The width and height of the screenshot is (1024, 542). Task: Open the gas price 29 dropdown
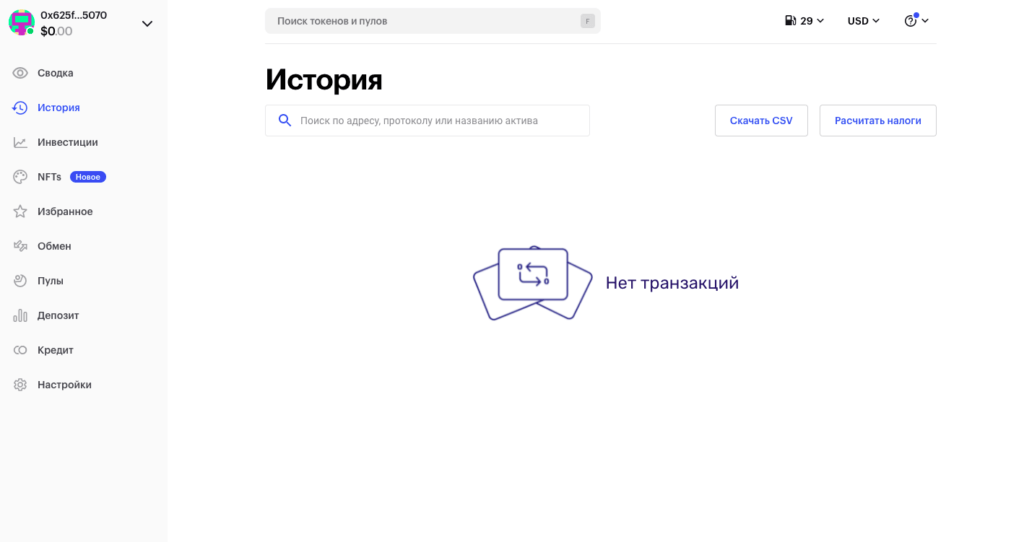pos(804,21)
